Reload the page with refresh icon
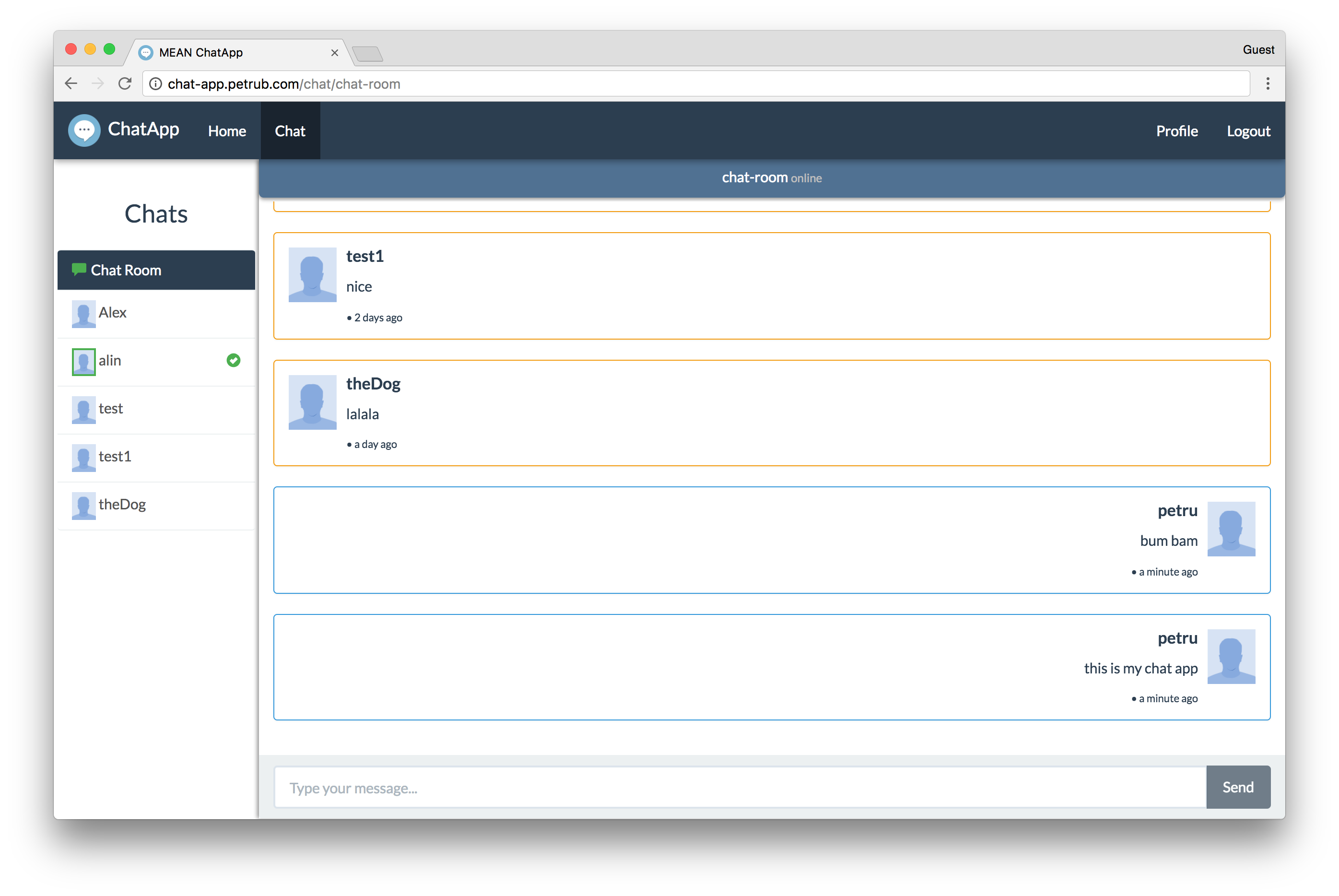The height and width of the screenshot is (896, 1339). point(125,84)
